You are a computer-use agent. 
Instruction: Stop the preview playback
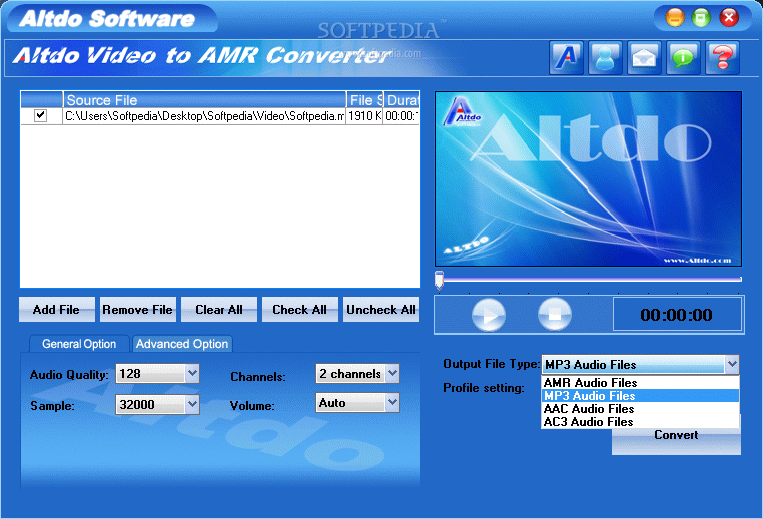click(555, 315)
